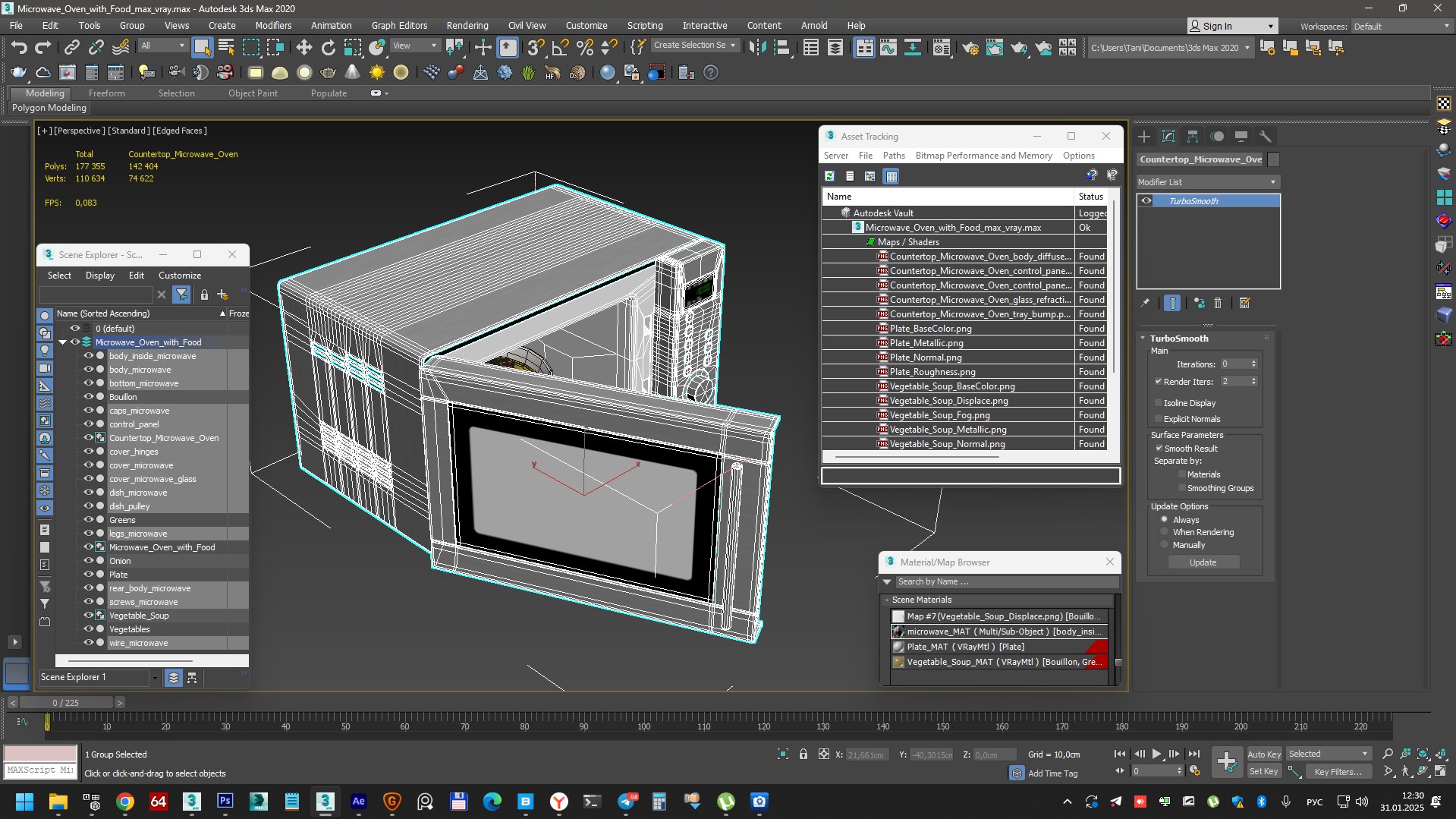The width and height of the screenshot is (1456, 819).
Task: Select the Select and Link tool
Action: pyautogui.click(x=71, y=47)
